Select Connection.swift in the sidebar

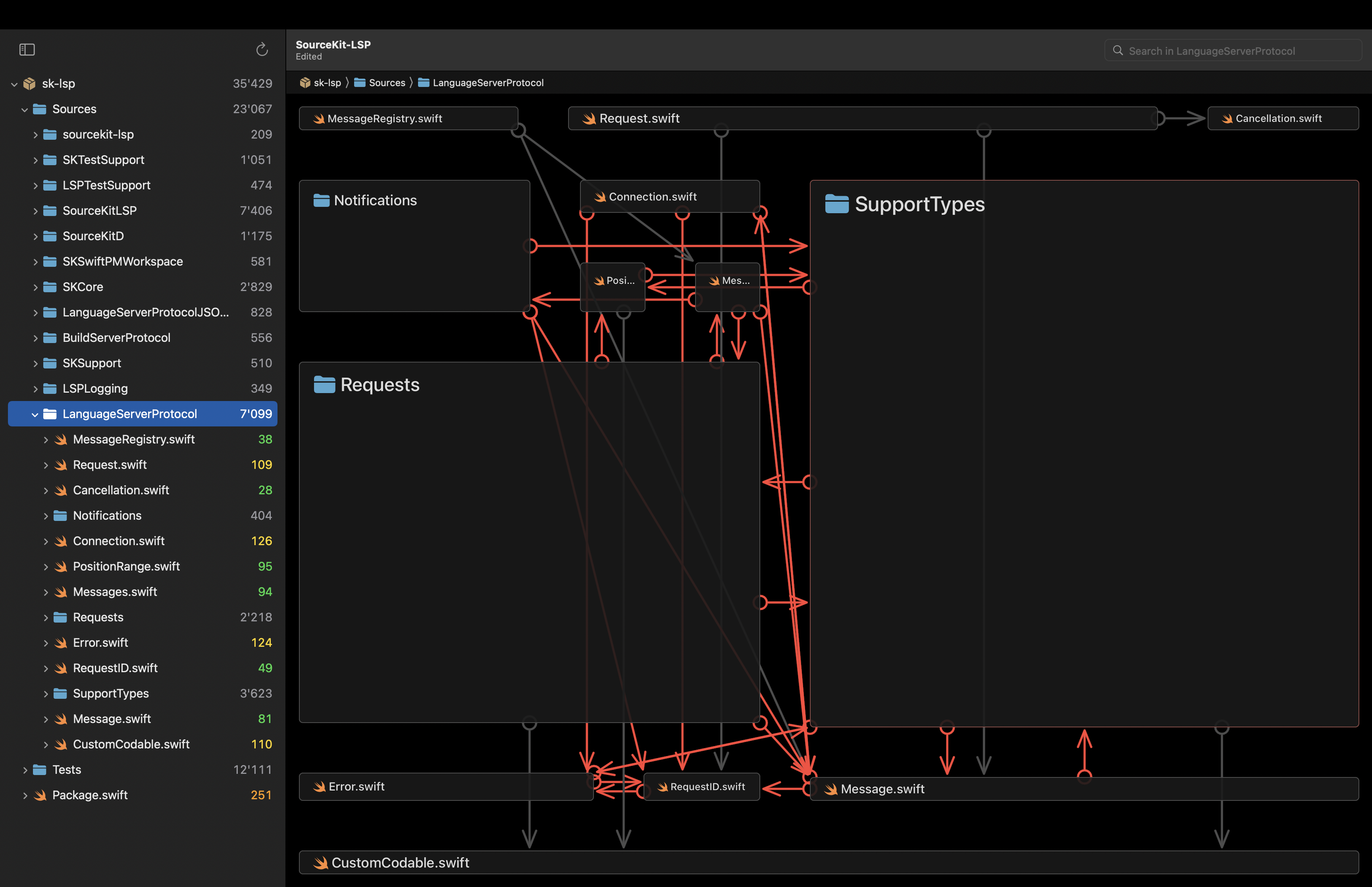(x=143, y=541)
